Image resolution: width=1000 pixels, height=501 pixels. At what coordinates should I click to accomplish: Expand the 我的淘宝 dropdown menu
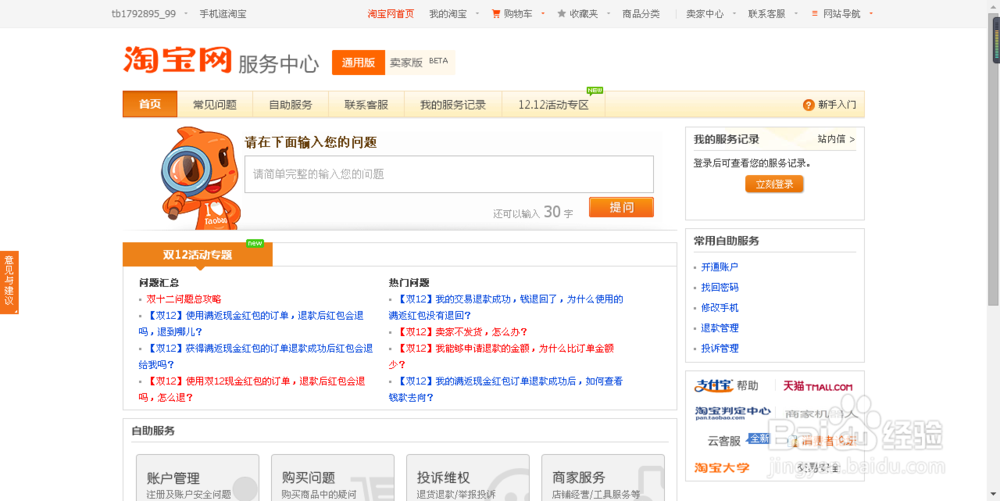477,13
